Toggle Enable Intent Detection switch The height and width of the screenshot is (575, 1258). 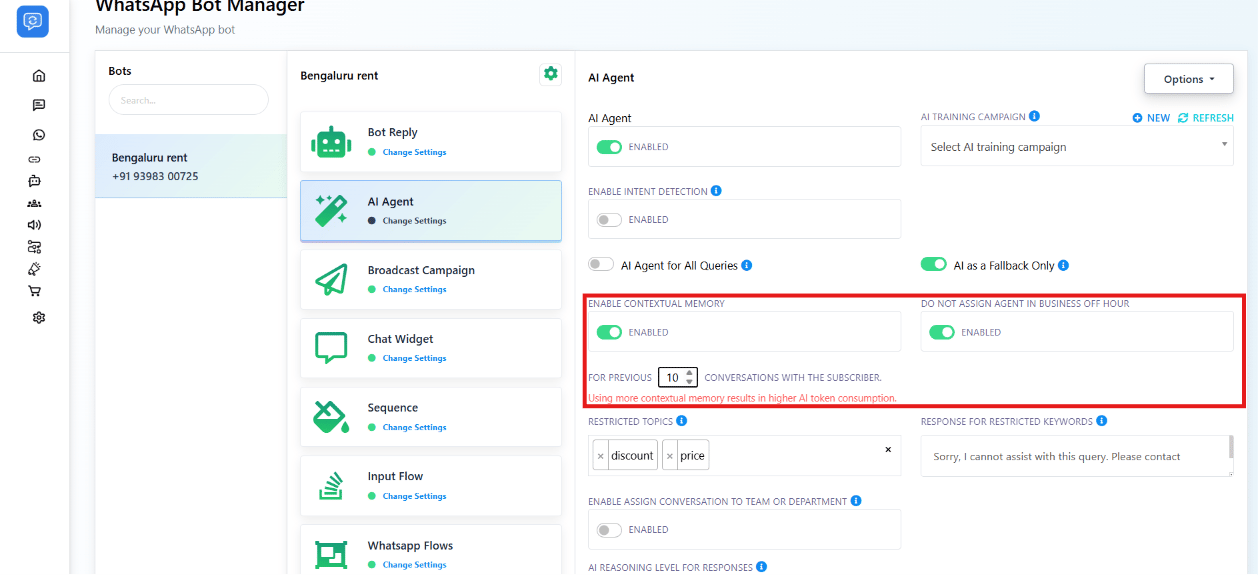(609, 220)
